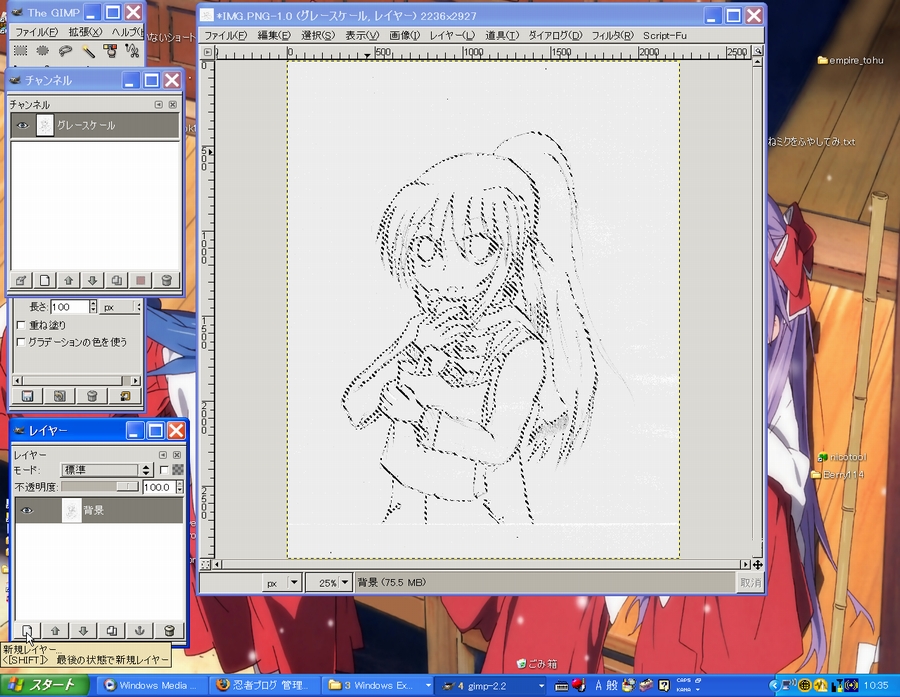
Task: Toggle keep transparency checkbox in Layers panel
Action: [x=164, y=470]
